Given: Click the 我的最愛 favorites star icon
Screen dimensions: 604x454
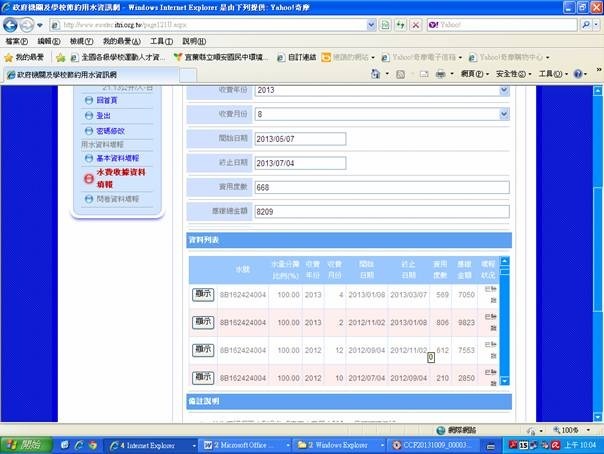Looking at the screenshot, I should [9, 57].
